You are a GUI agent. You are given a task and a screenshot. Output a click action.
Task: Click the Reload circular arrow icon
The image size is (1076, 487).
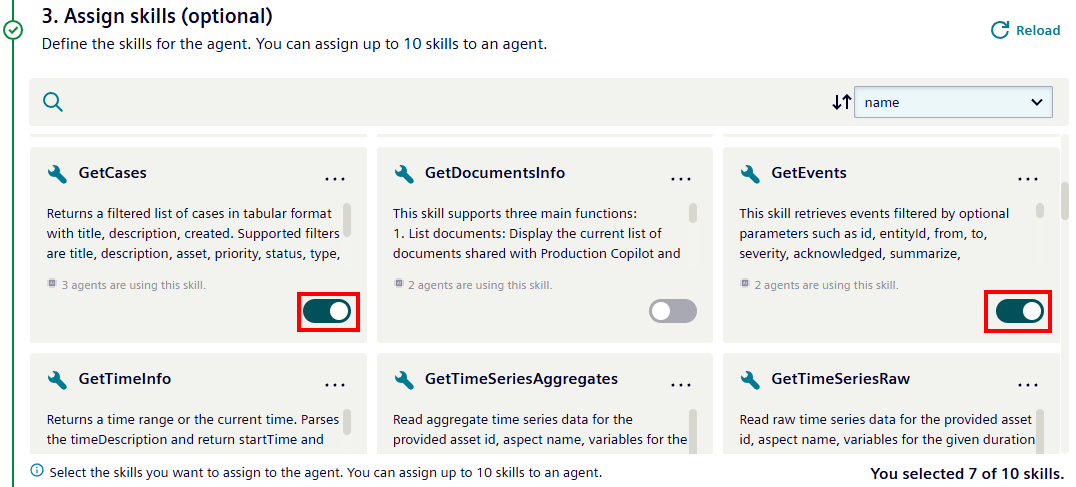tap(999, 30)
